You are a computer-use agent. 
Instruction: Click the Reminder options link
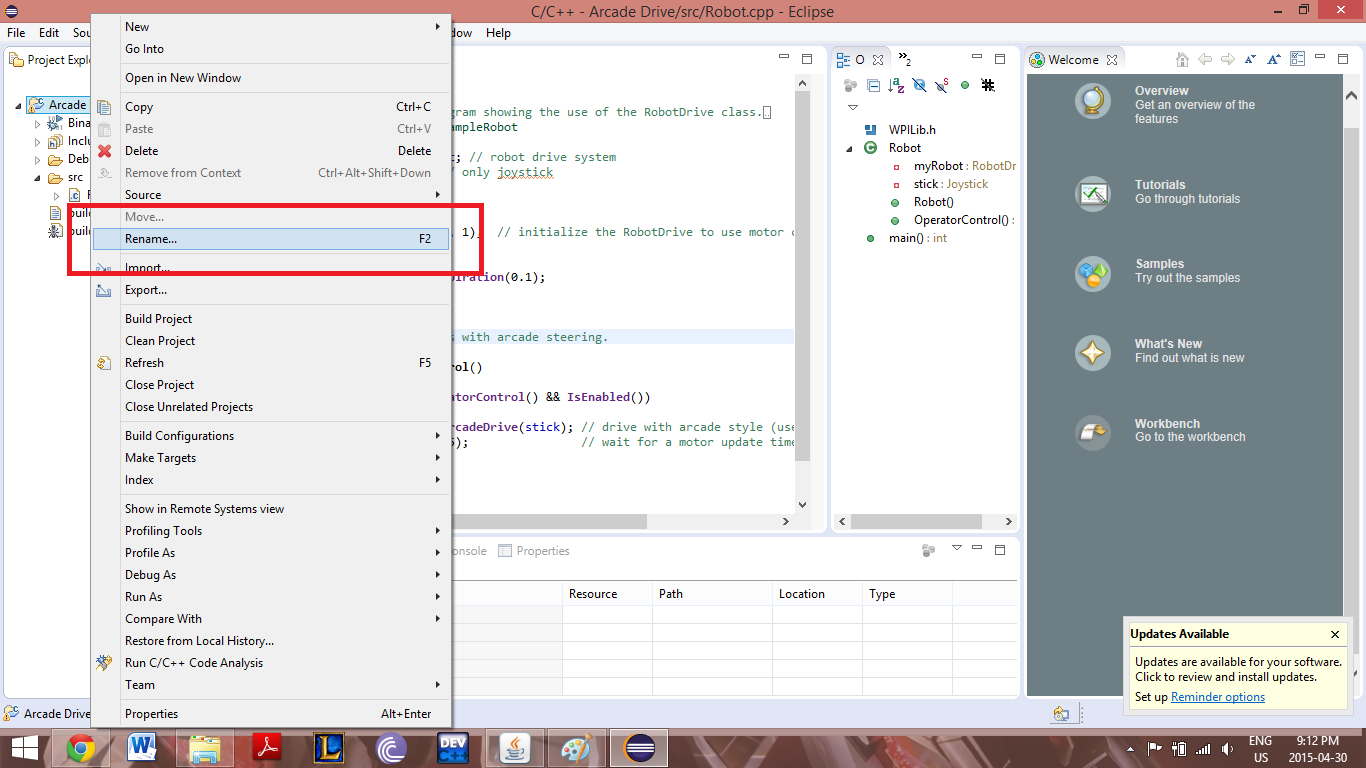point(1218,697)
